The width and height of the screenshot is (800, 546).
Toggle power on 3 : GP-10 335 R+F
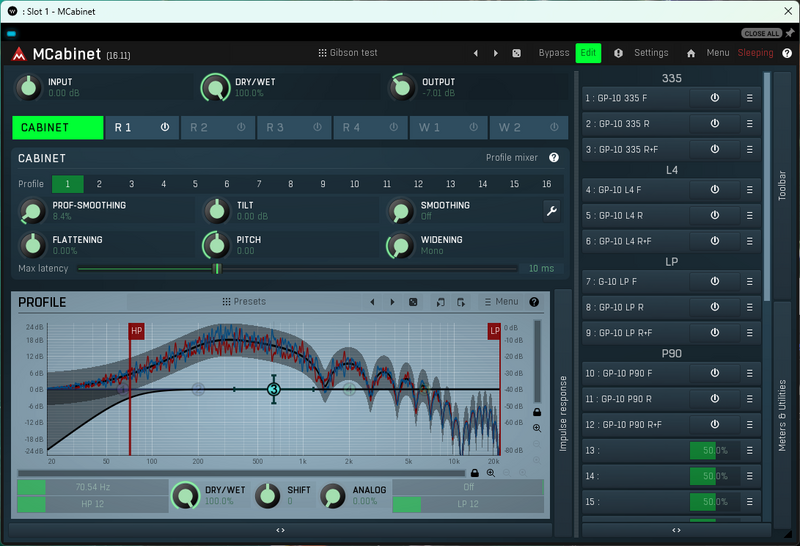(x=715, y=149)
